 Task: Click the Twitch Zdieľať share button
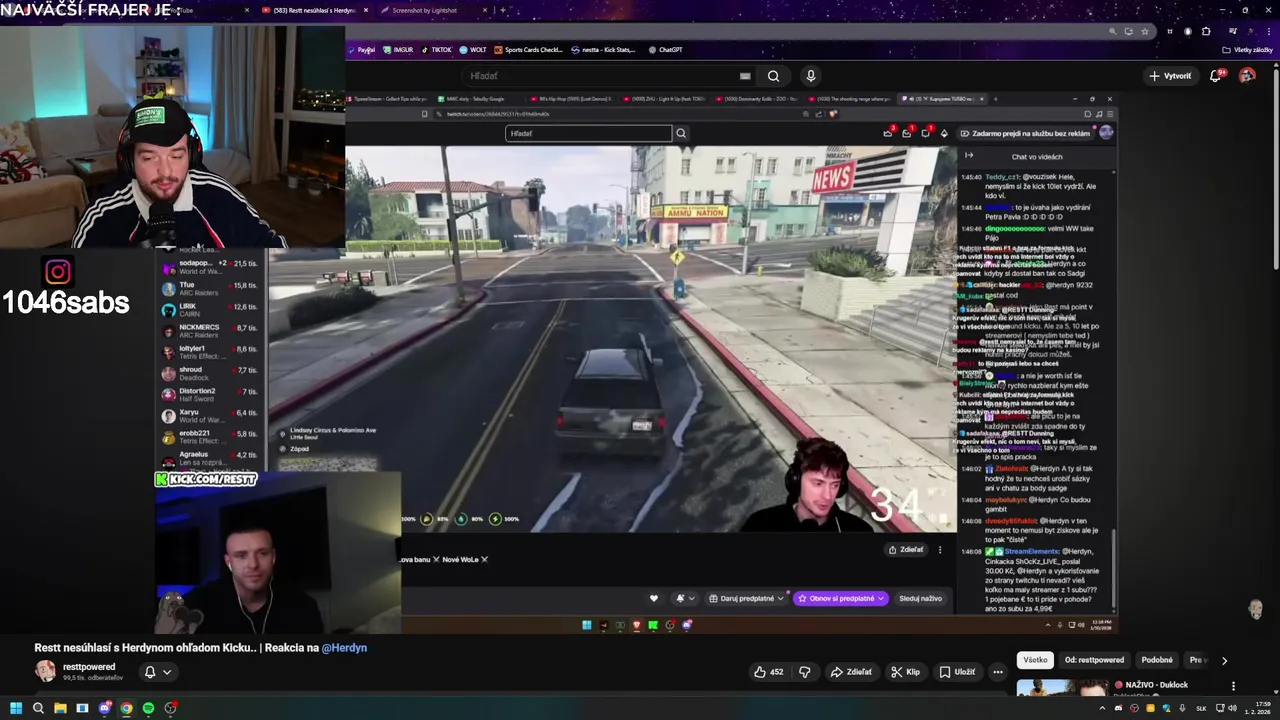pos(906,549)
